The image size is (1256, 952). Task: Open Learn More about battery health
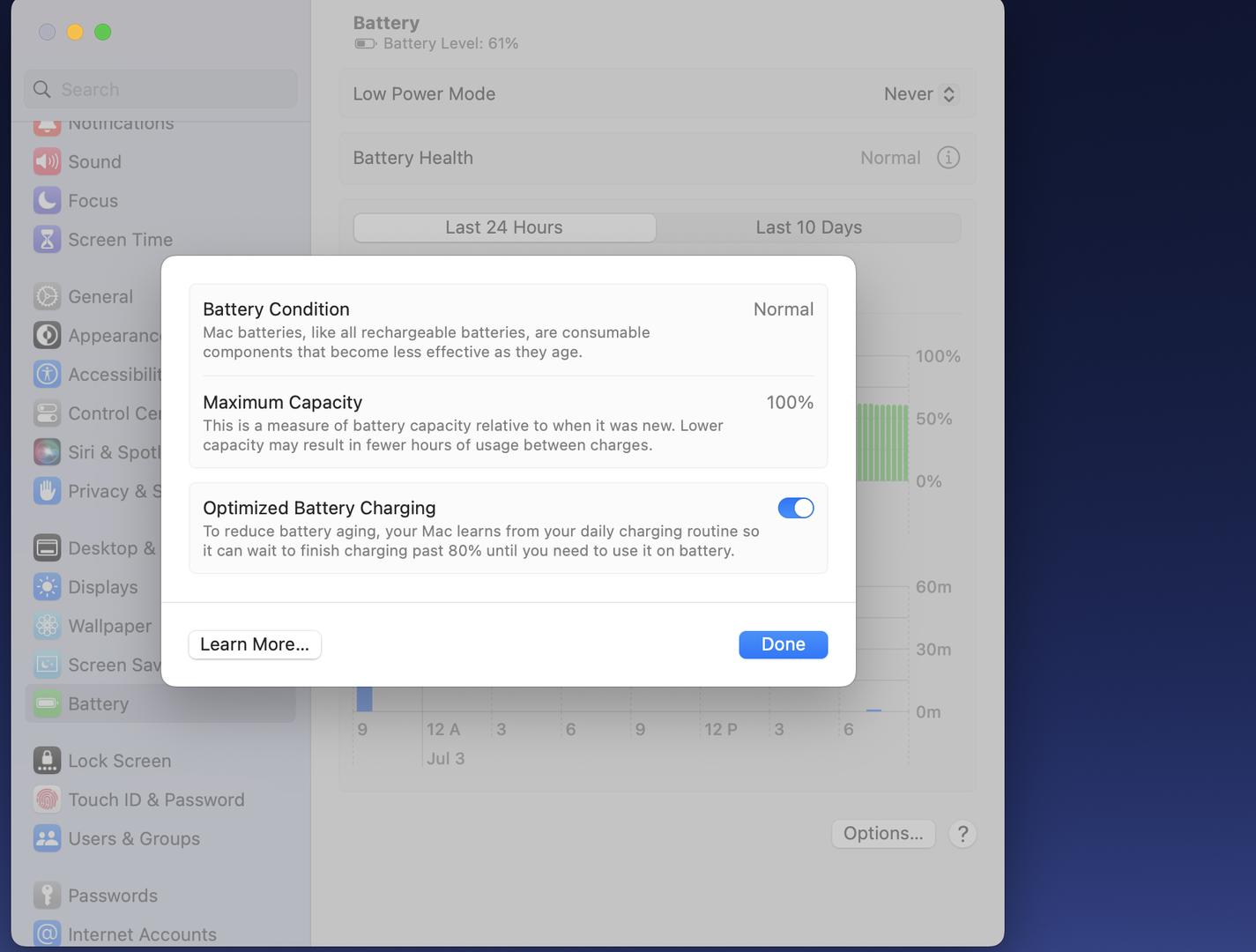pyautogui.click(x=255, y=644)
